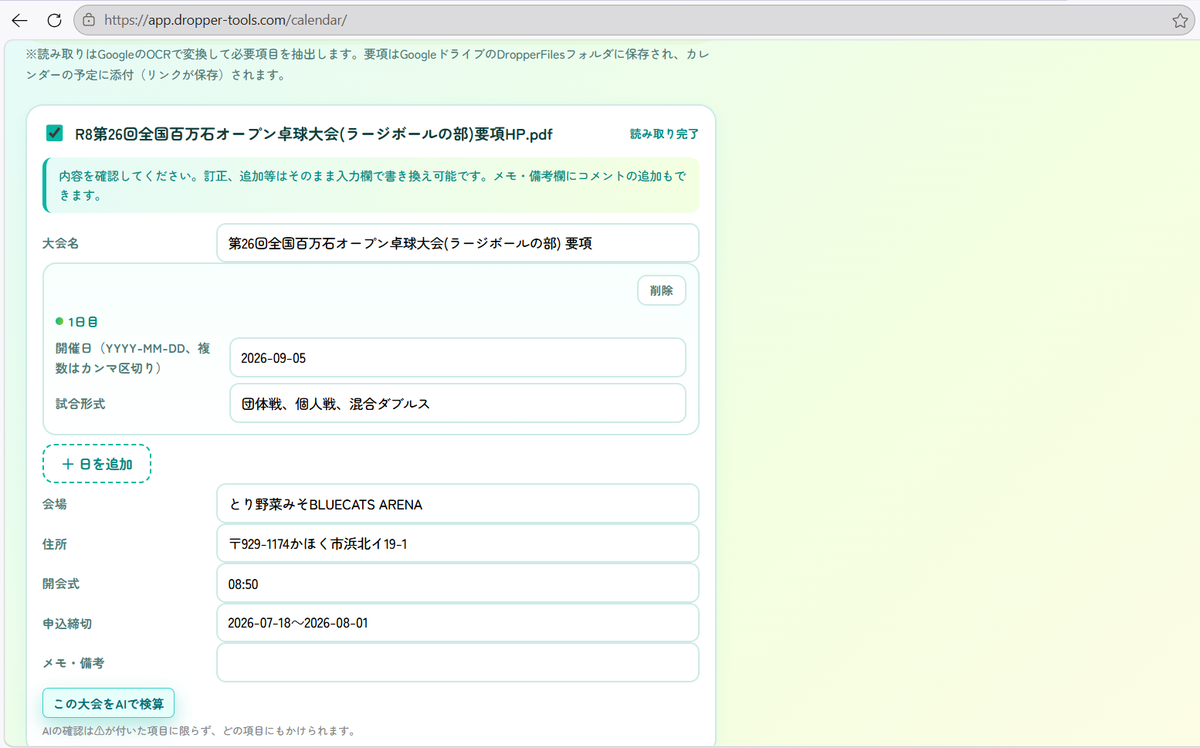Reload the page with refresh icon
The image size is (1200, 748).
[54, 20]
